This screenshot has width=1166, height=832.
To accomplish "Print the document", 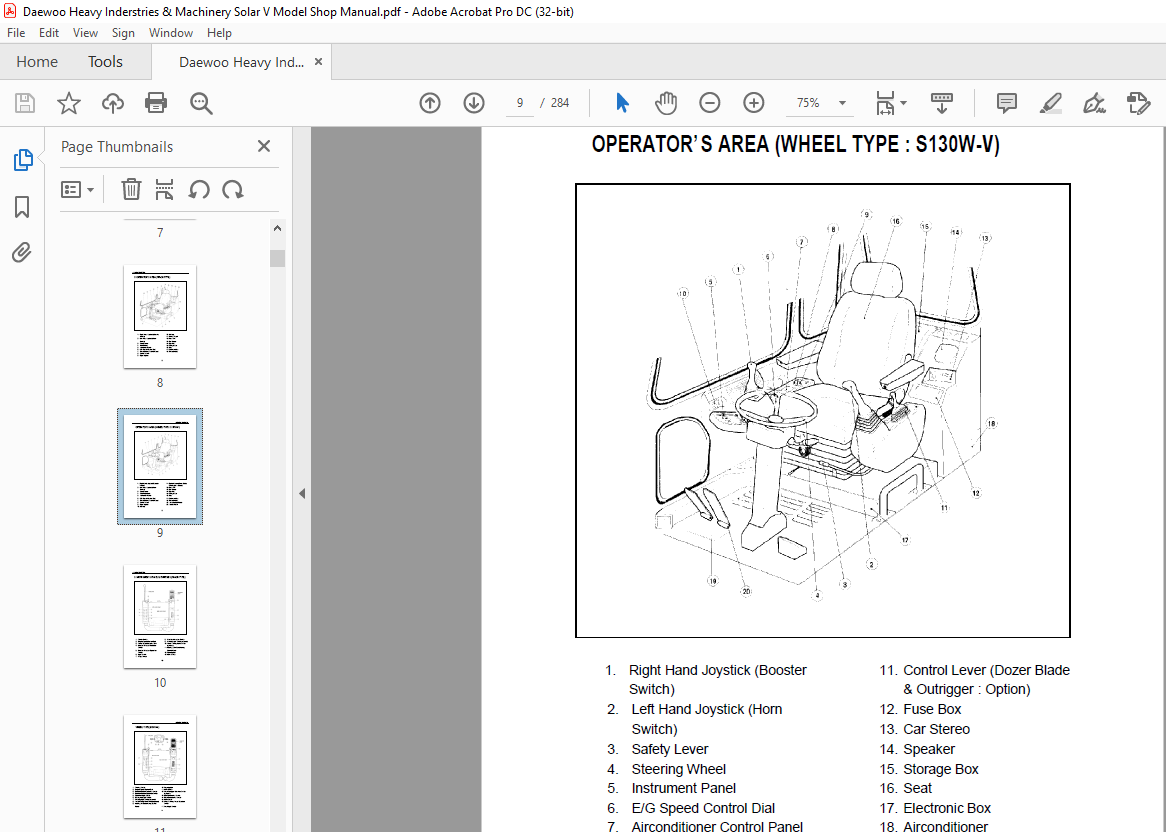I will (x=156, y=103).
